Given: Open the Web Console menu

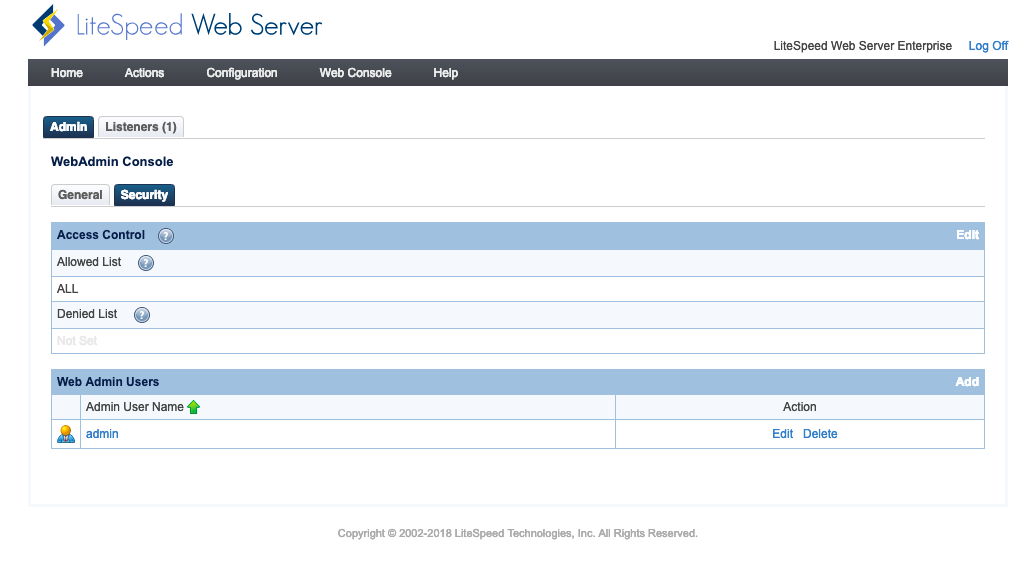Looking at the screenshot, I should 355,72.
